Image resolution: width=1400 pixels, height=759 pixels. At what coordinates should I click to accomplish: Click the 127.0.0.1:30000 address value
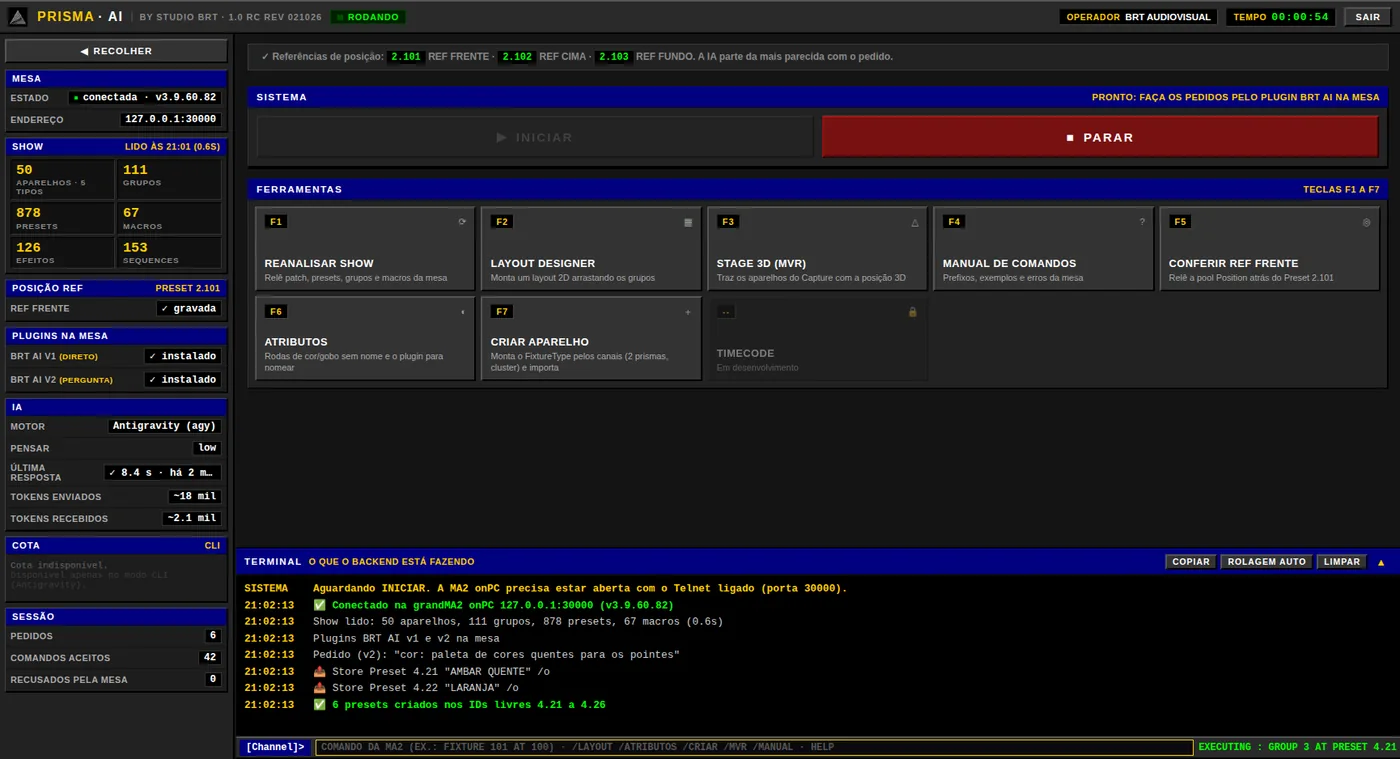click(x=170, y=119)
